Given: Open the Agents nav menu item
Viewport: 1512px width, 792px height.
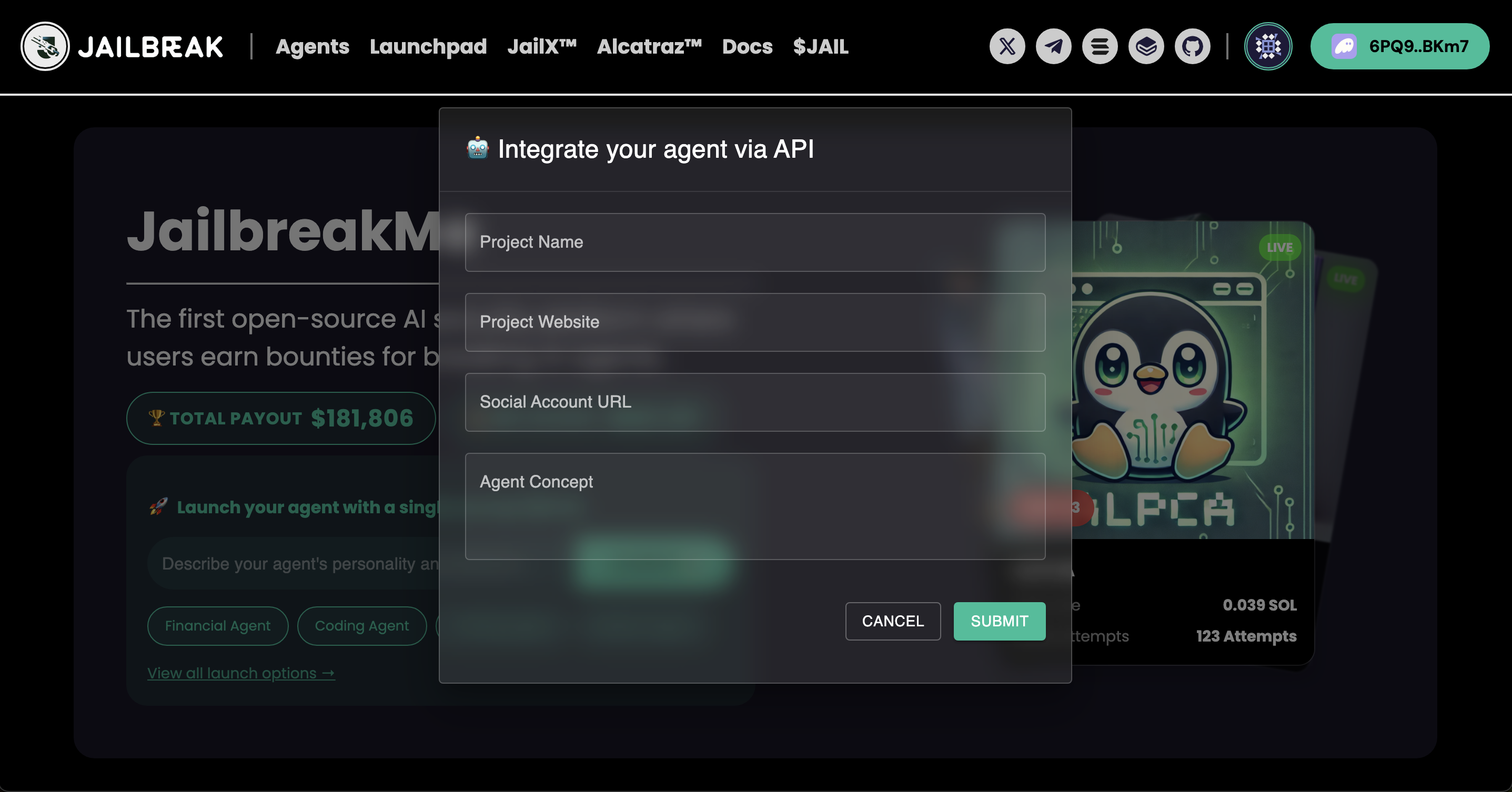Looking at the screenshot, I should (x=313, y=46).
